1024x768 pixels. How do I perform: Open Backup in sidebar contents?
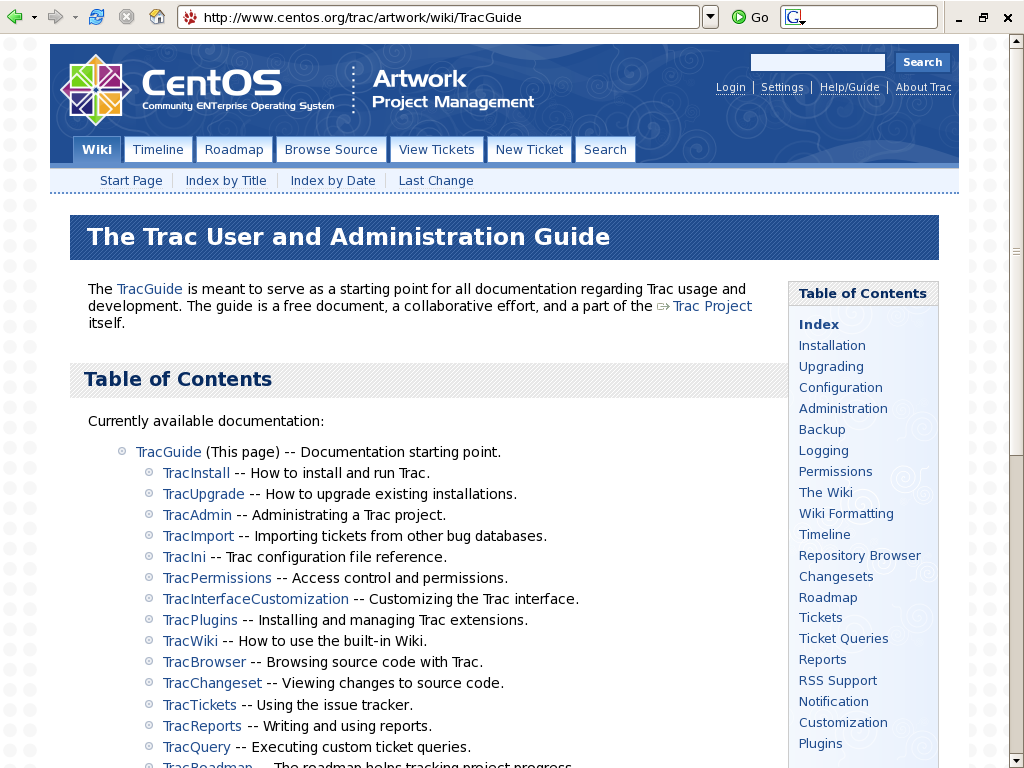[822, 429]
